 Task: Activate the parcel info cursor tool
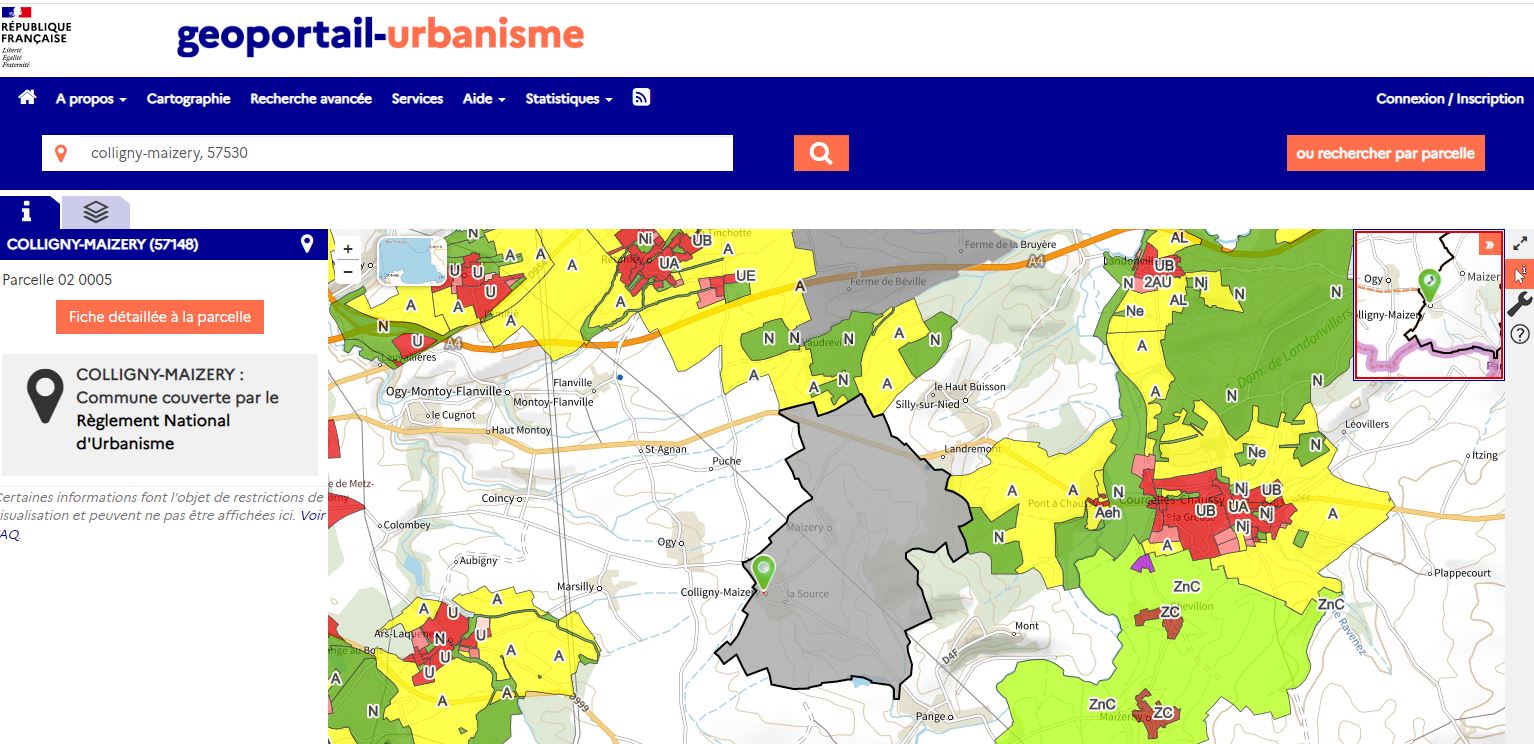pos(1520,273)
